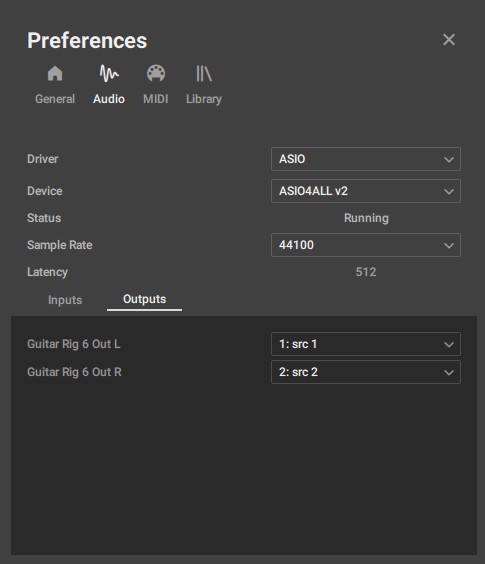Viewport: 485px width, 564px height.
Task: Click the Latency value 512
Action: coord(366,272)
